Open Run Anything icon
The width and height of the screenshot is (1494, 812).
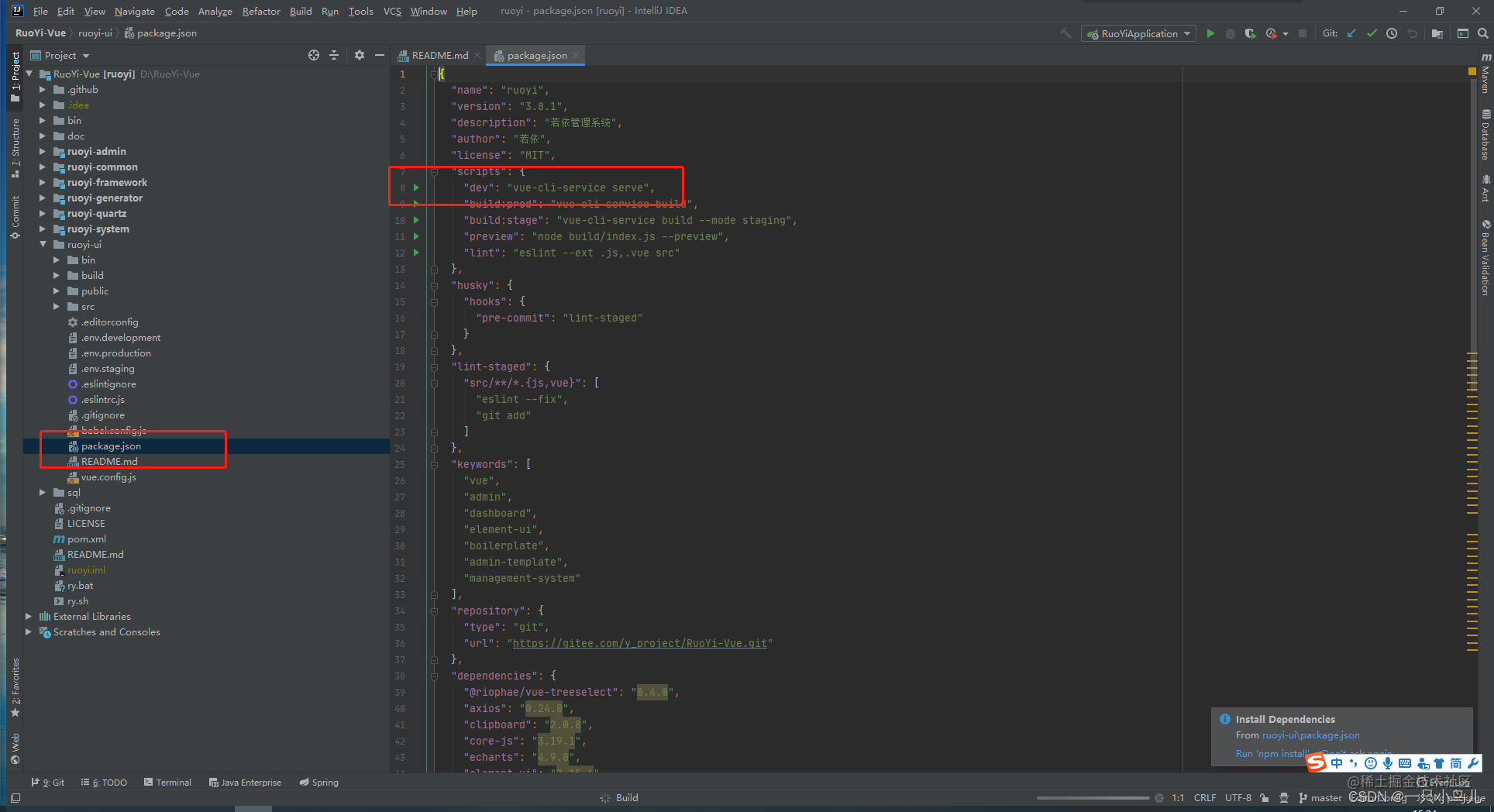pyautogui.click(x=1463, y=33)
